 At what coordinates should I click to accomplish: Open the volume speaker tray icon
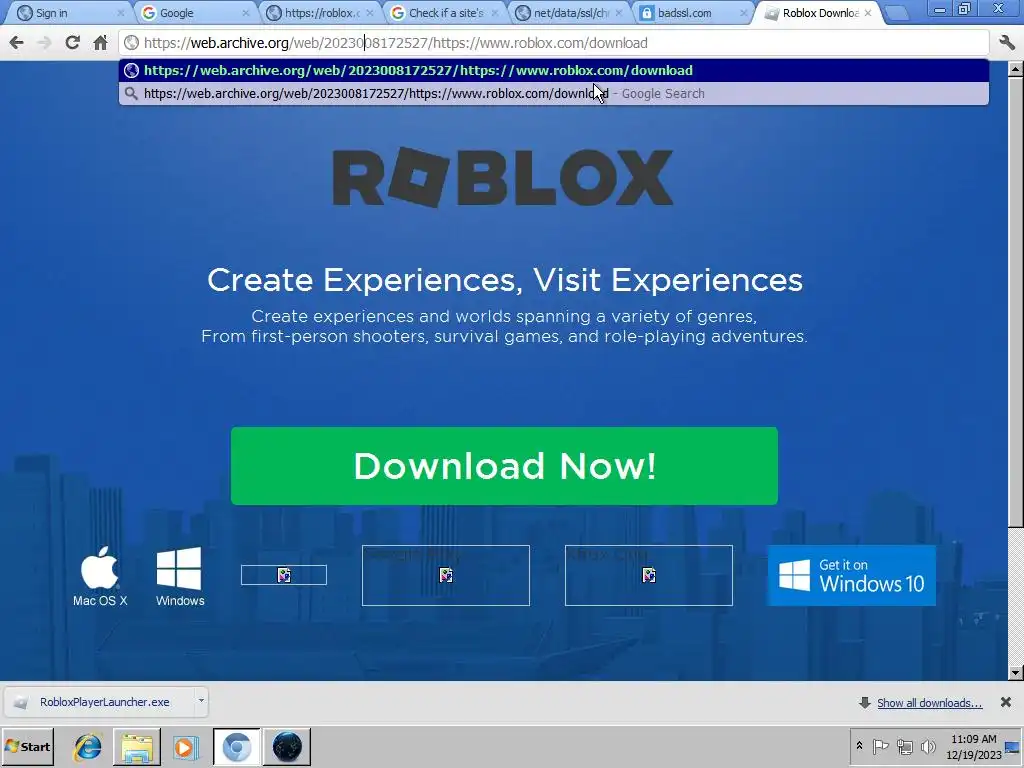click(928, 746)
